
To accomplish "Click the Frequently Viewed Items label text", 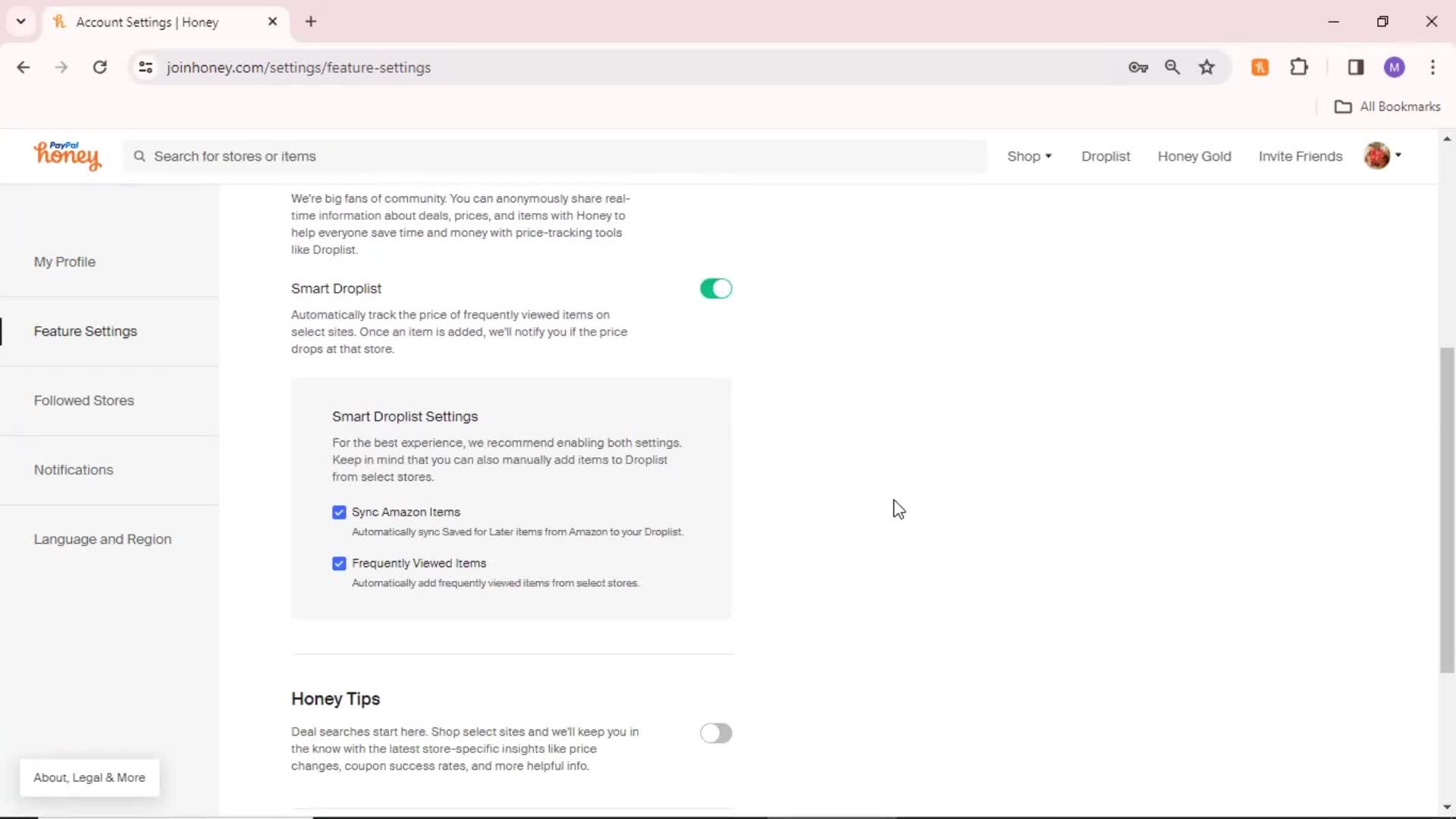I will click(419, 563).
